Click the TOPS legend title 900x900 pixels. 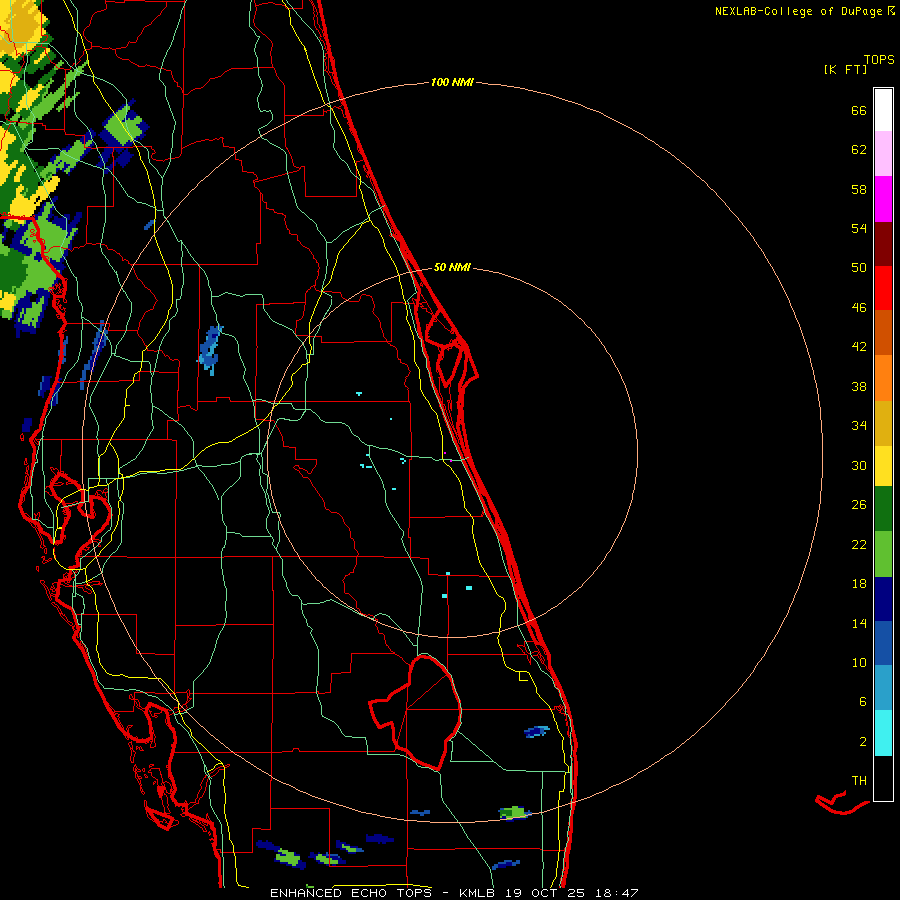click(879, 59)
